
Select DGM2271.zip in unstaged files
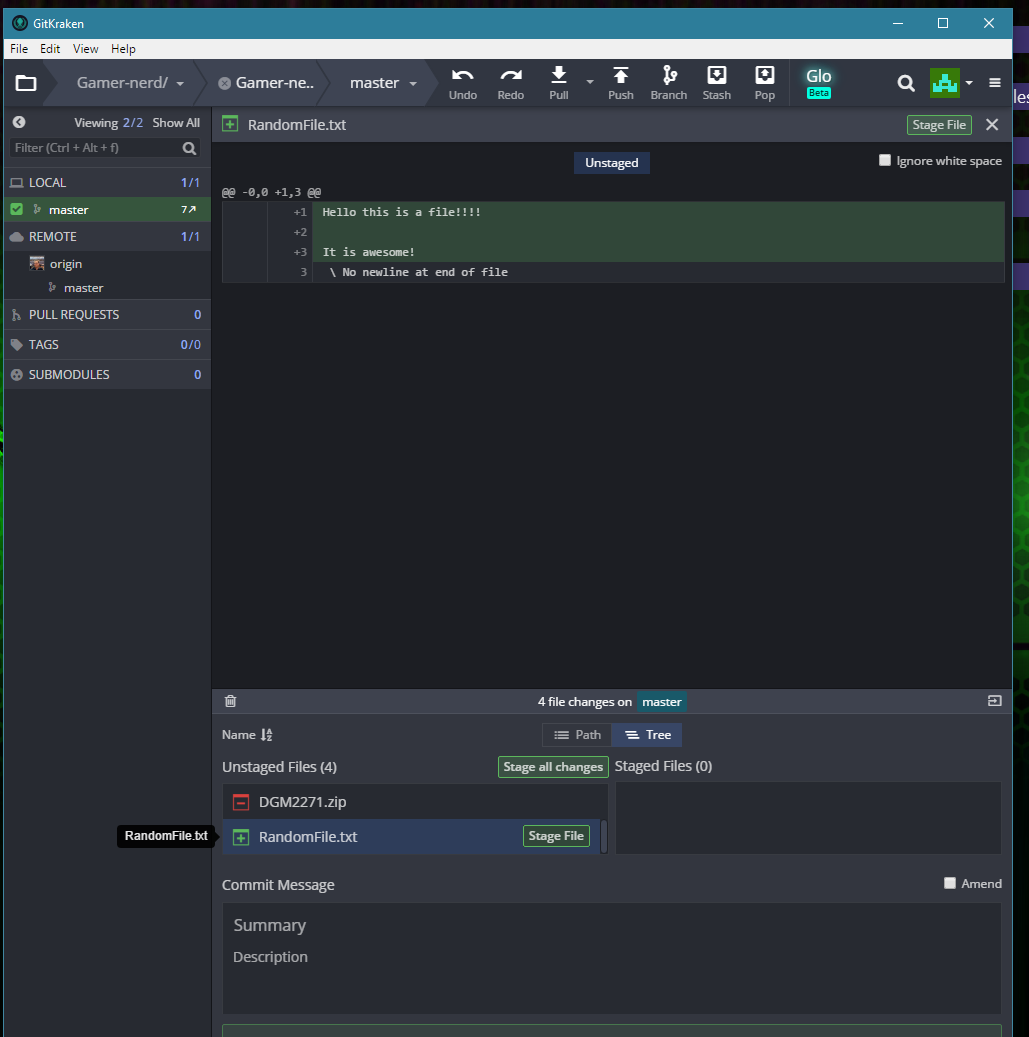tap(411, 802)
